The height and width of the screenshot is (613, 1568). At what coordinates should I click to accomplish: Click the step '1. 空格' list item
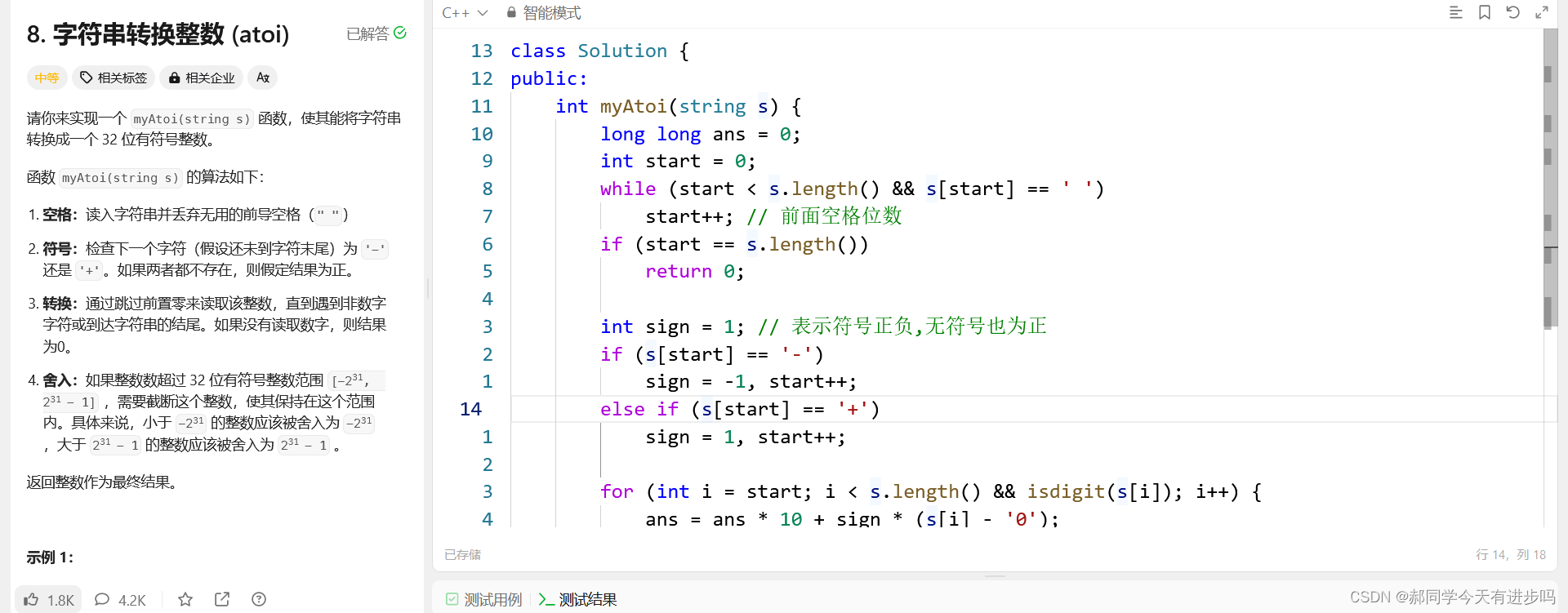pos(189,215)
